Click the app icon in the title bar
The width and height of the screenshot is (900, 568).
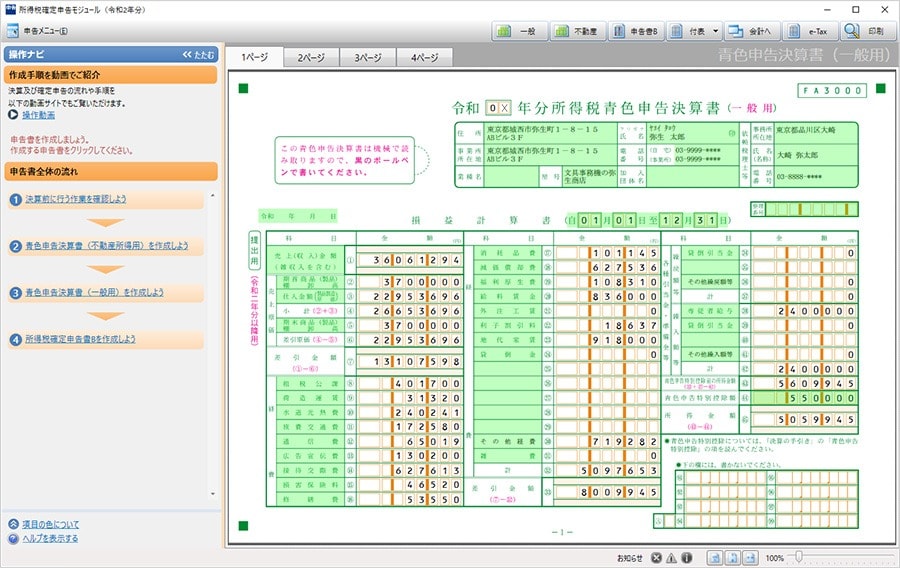click(x=10, y=9)
